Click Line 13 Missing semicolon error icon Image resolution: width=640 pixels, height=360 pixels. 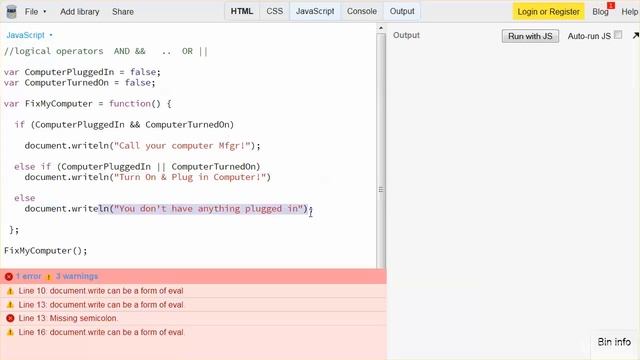(x=10, y=318)
